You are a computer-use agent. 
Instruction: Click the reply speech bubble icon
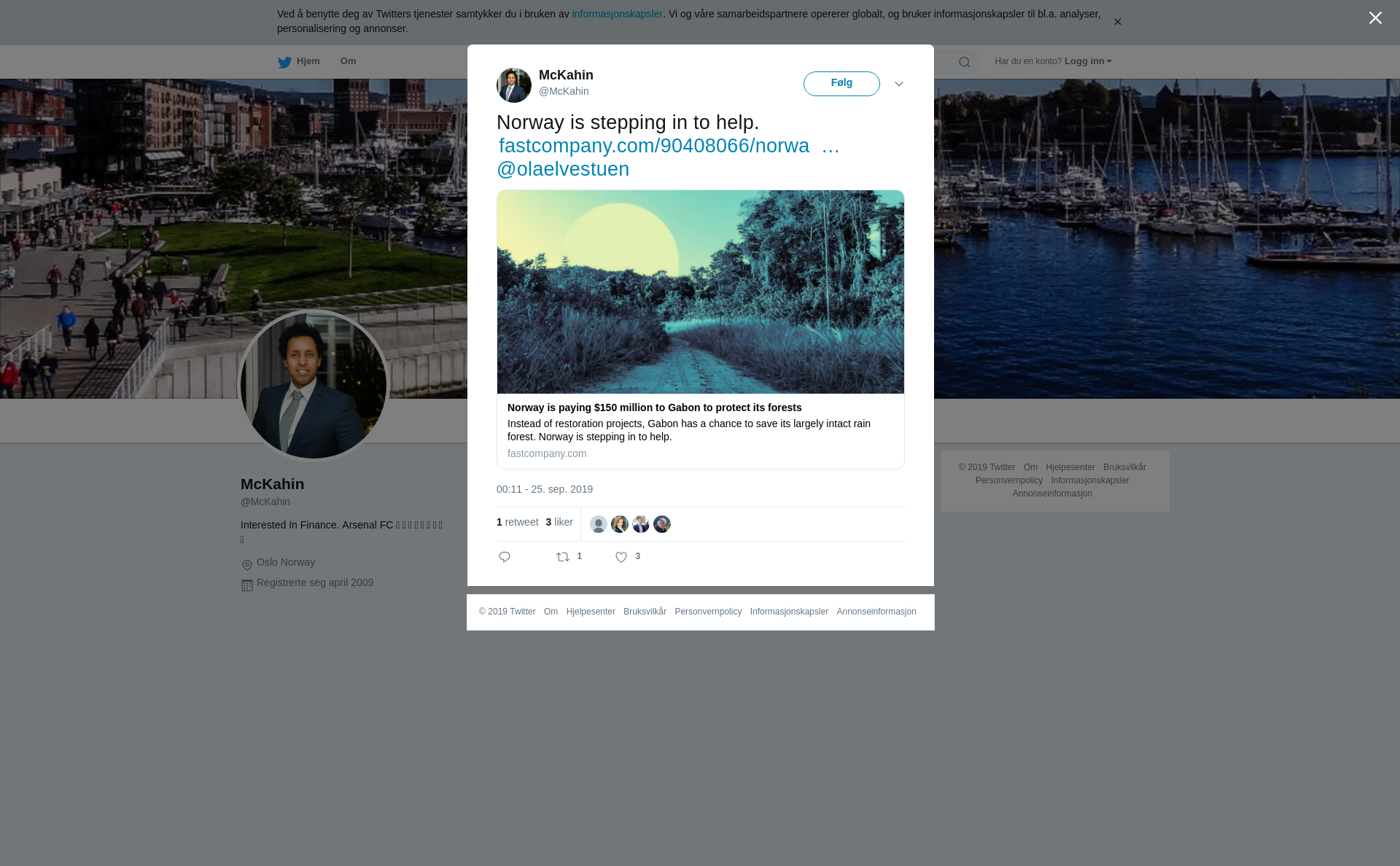click(x=505, y=557)
